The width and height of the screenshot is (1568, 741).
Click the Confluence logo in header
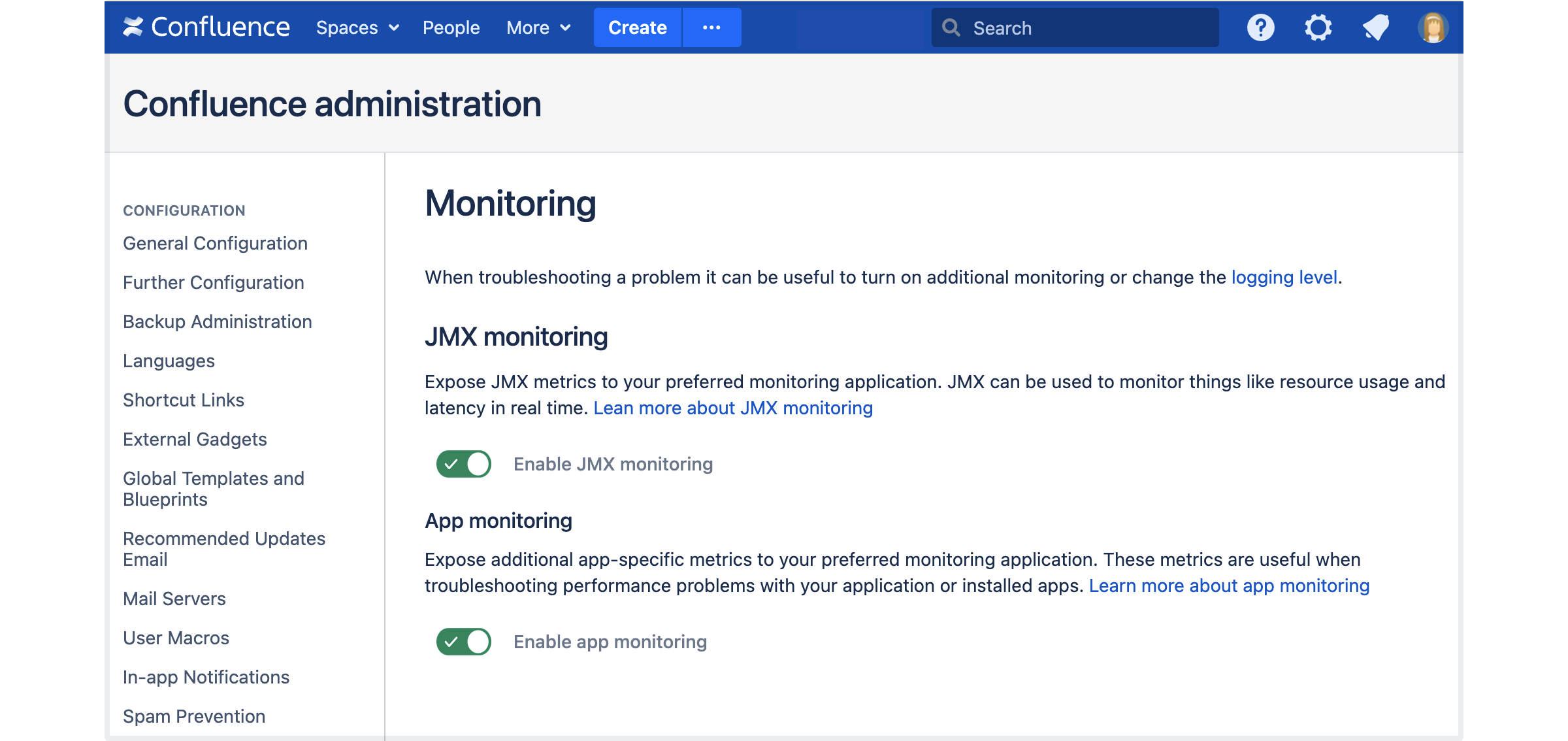[x=206, y=27]
